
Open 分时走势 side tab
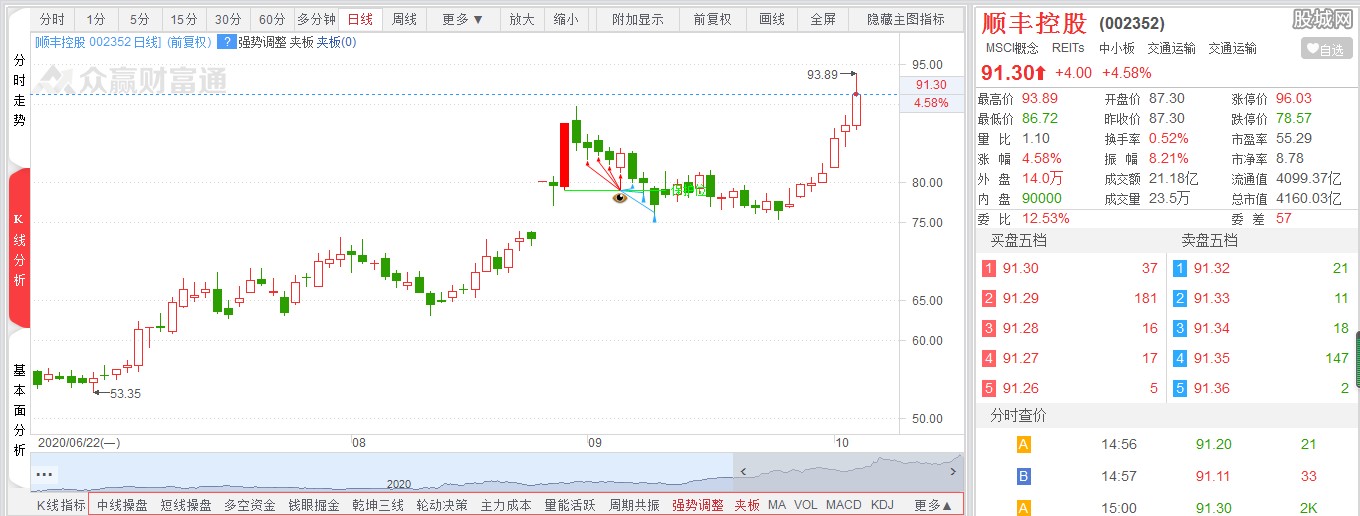click(19, 90)
